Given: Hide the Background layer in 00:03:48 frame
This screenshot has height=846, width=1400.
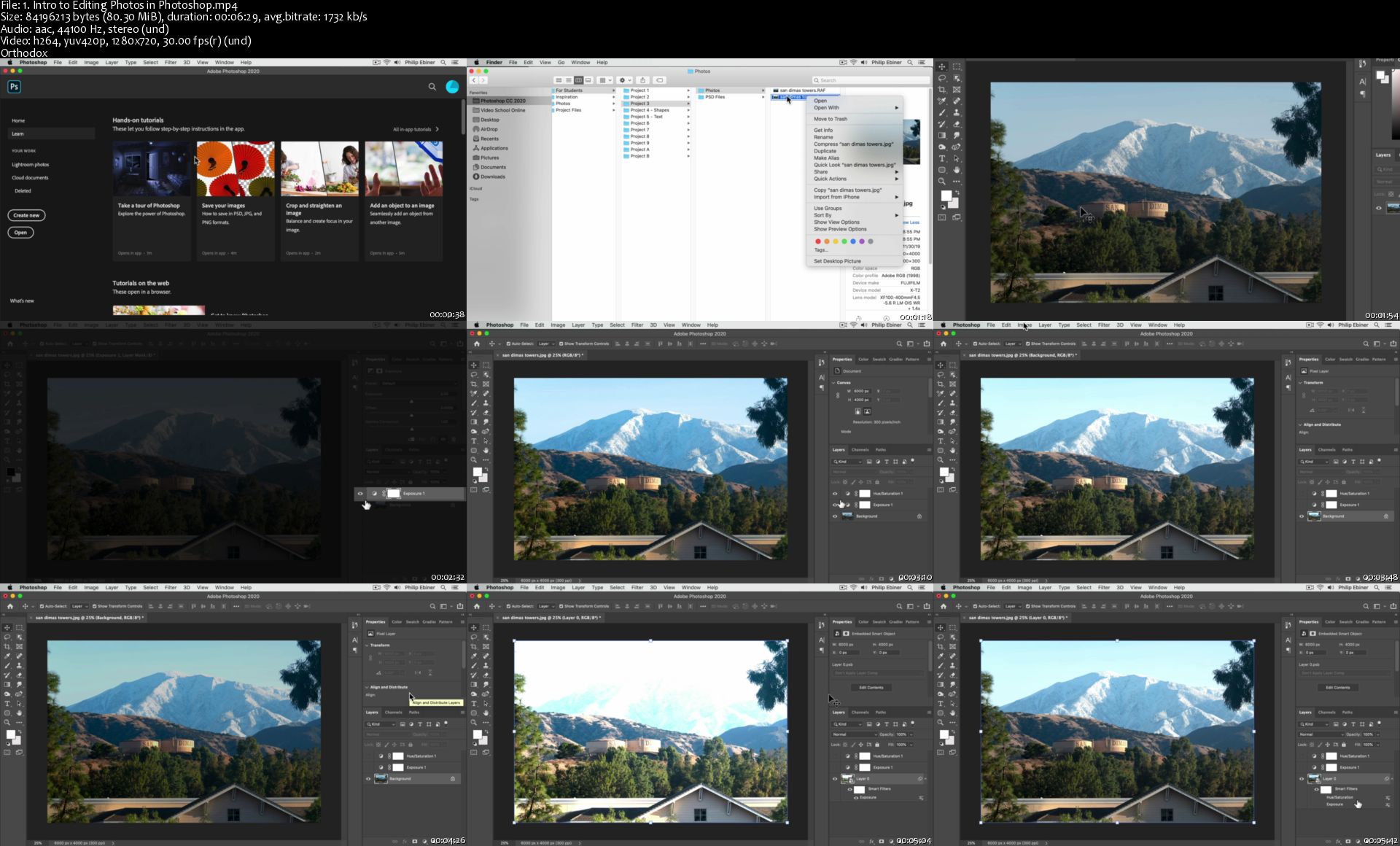Looking at the screenshot, I should (1302, 516).
